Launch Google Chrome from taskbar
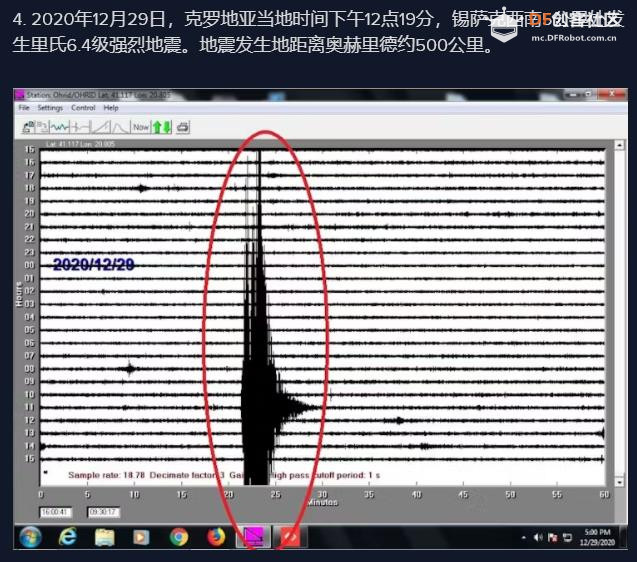637x562 pixels. pos(179,537)
